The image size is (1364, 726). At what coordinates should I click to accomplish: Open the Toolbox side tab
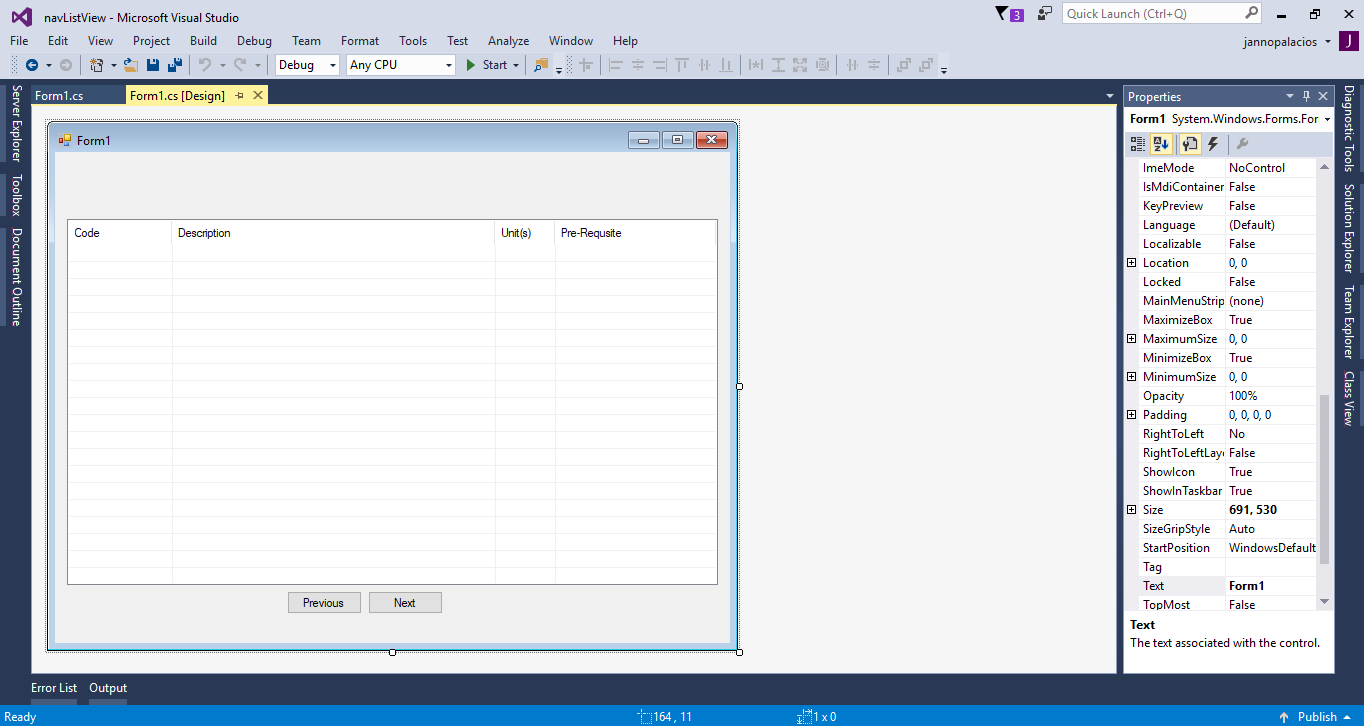pyautogui.click(x=16, y=195)
